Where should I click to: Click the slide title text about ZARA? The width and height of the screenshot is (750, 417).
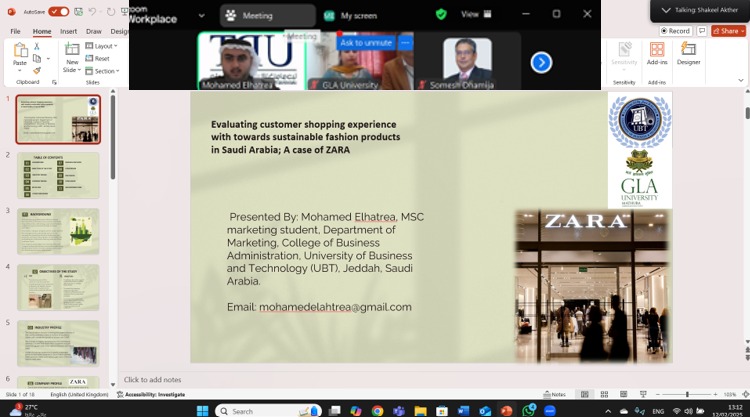305,137
